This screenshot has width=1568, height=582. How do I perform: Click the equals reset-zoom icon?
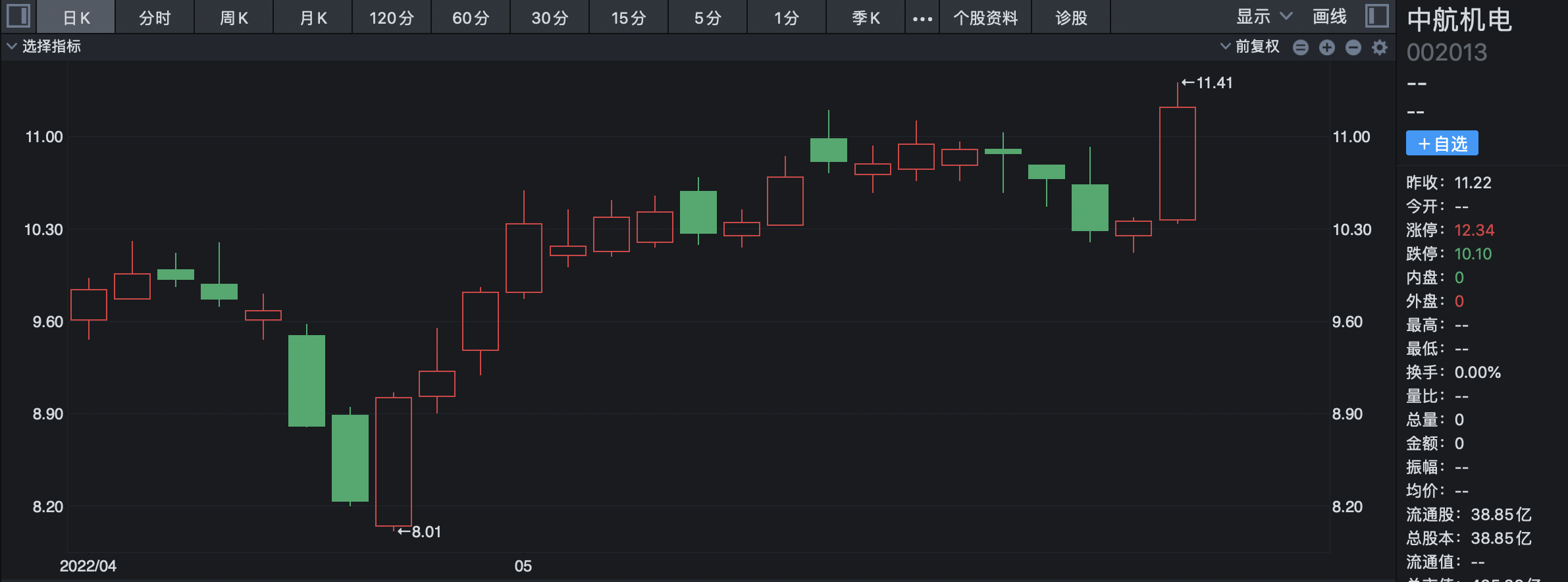1300,47
